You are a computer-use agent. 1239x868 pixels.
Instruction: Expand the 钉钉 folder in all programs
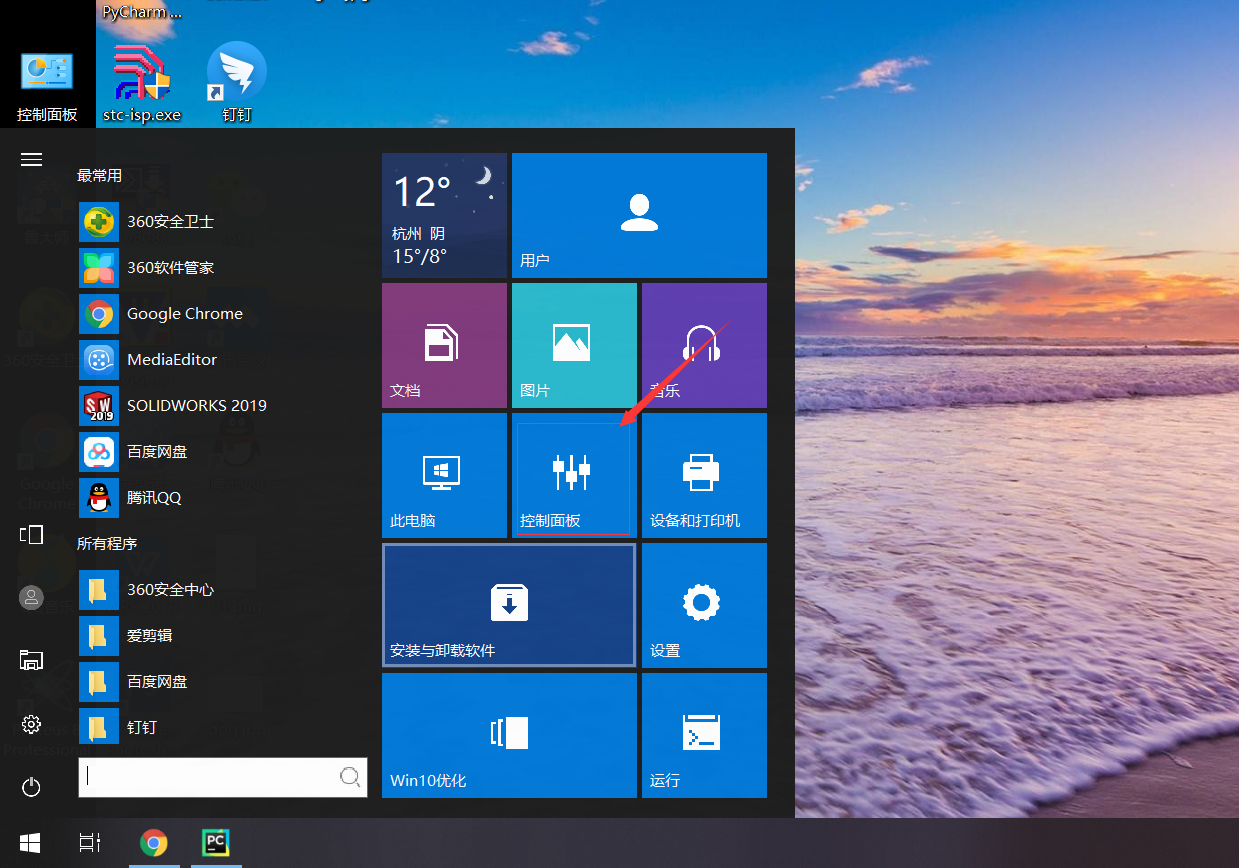click(x=222, y=727)
